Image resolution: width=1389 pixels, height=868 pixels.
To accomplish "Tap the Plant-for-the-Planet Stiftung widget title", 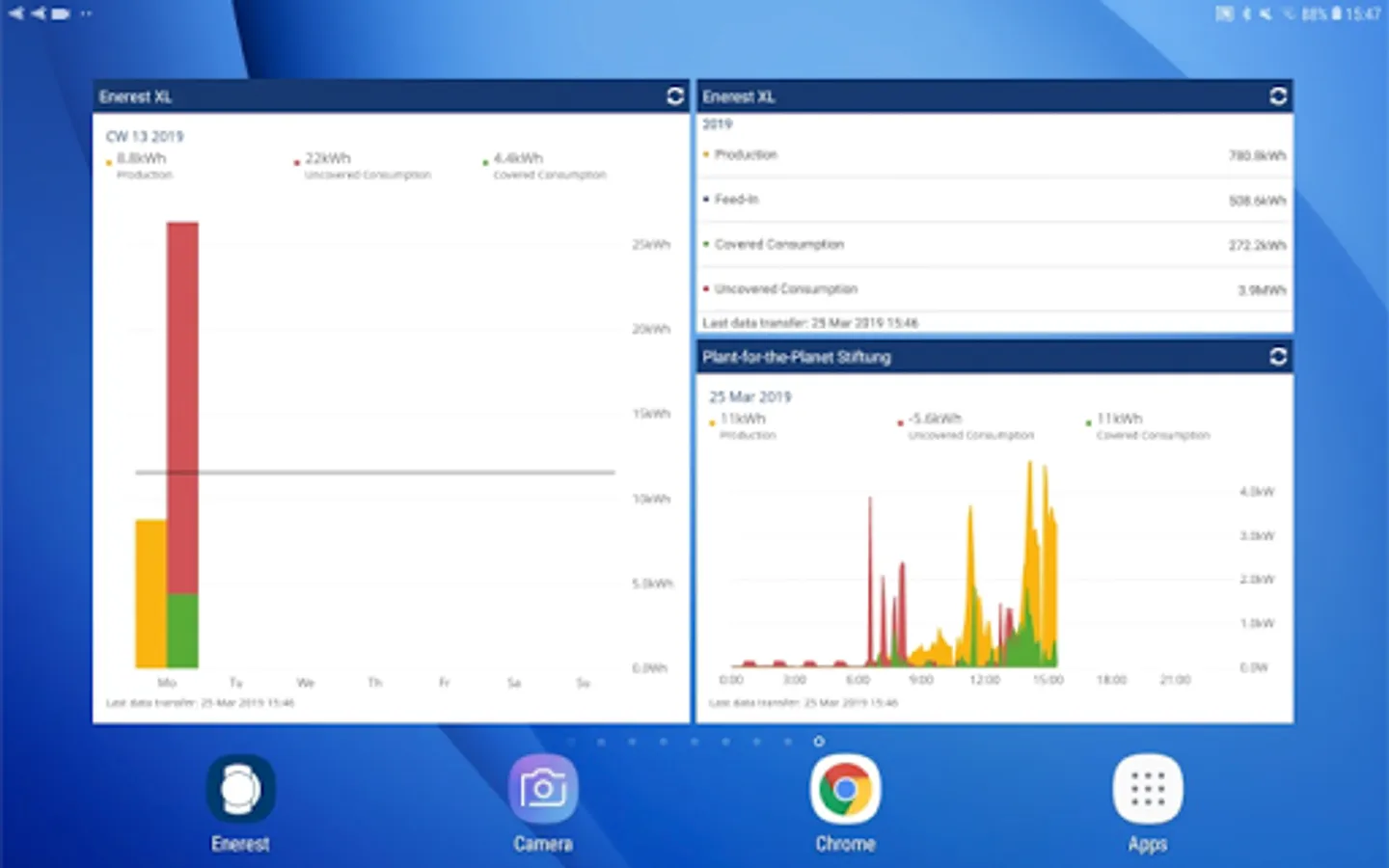I will (797, 357).
